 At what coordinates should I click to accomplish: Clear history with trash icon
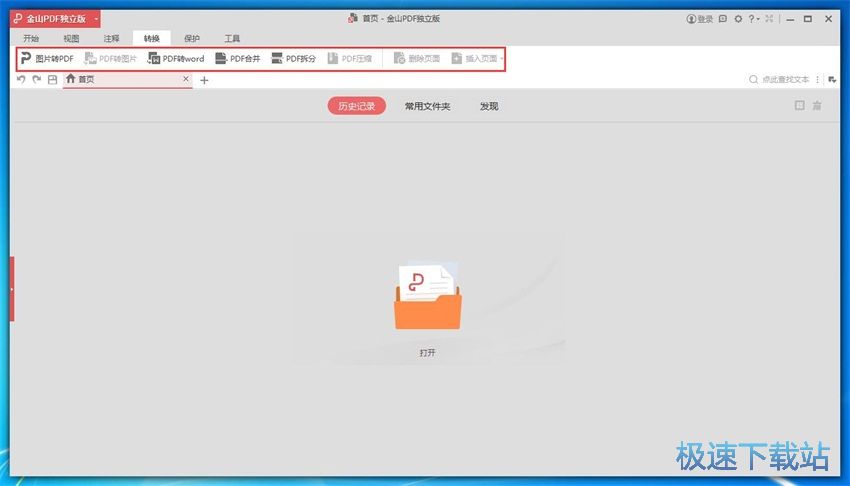[817, 106]
